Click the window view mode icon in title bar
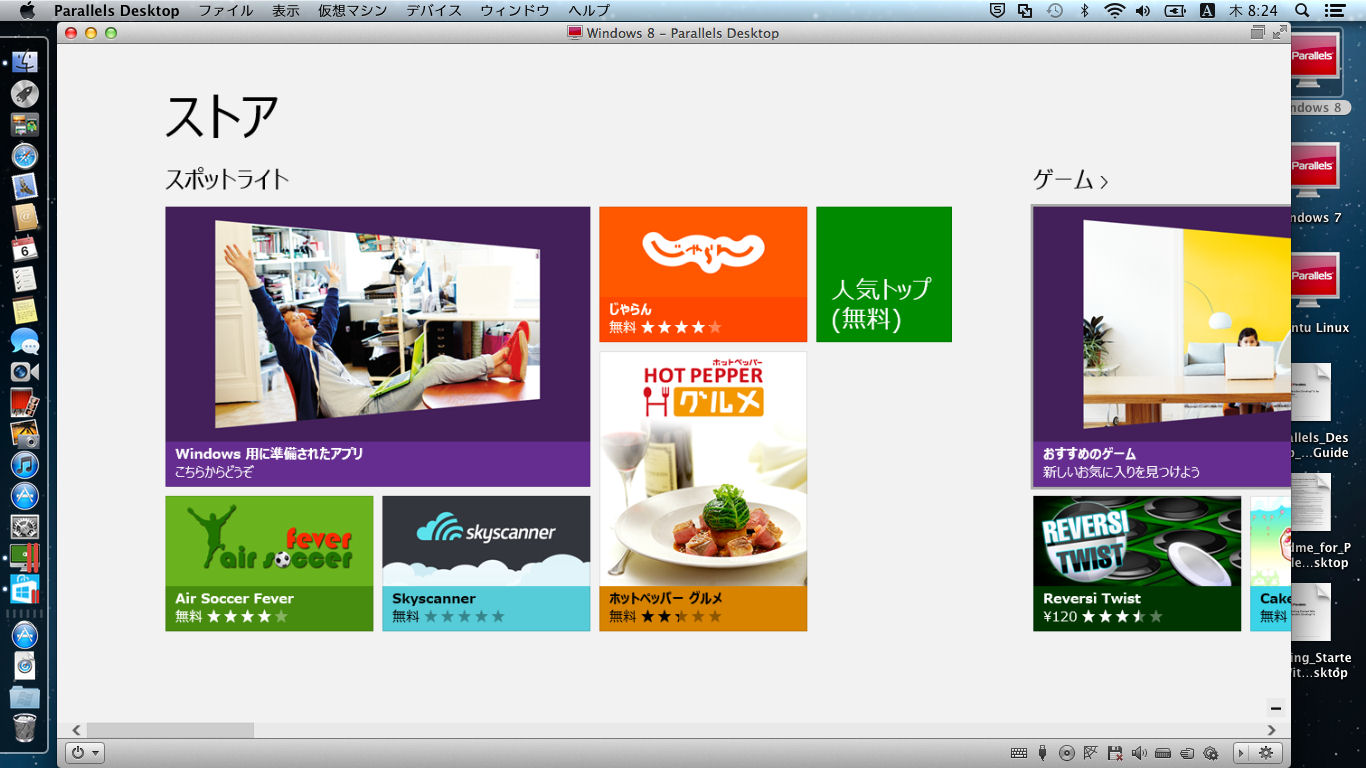This screenshot has height=768, width=1366. pos(1258,33)
